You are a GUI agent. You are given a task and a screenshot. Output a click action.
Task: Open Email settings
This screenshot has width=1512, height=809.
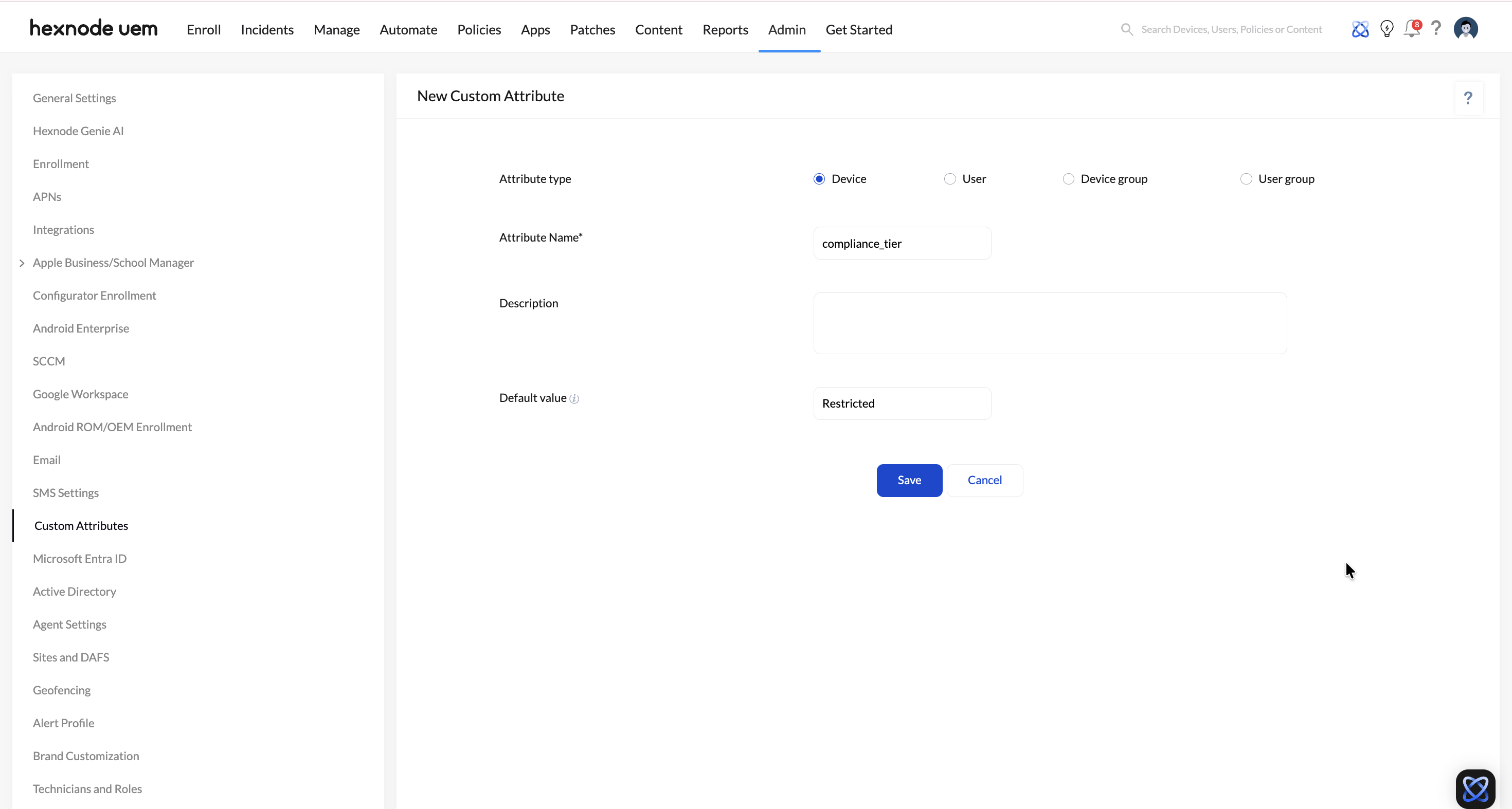(x=46, y=459)
